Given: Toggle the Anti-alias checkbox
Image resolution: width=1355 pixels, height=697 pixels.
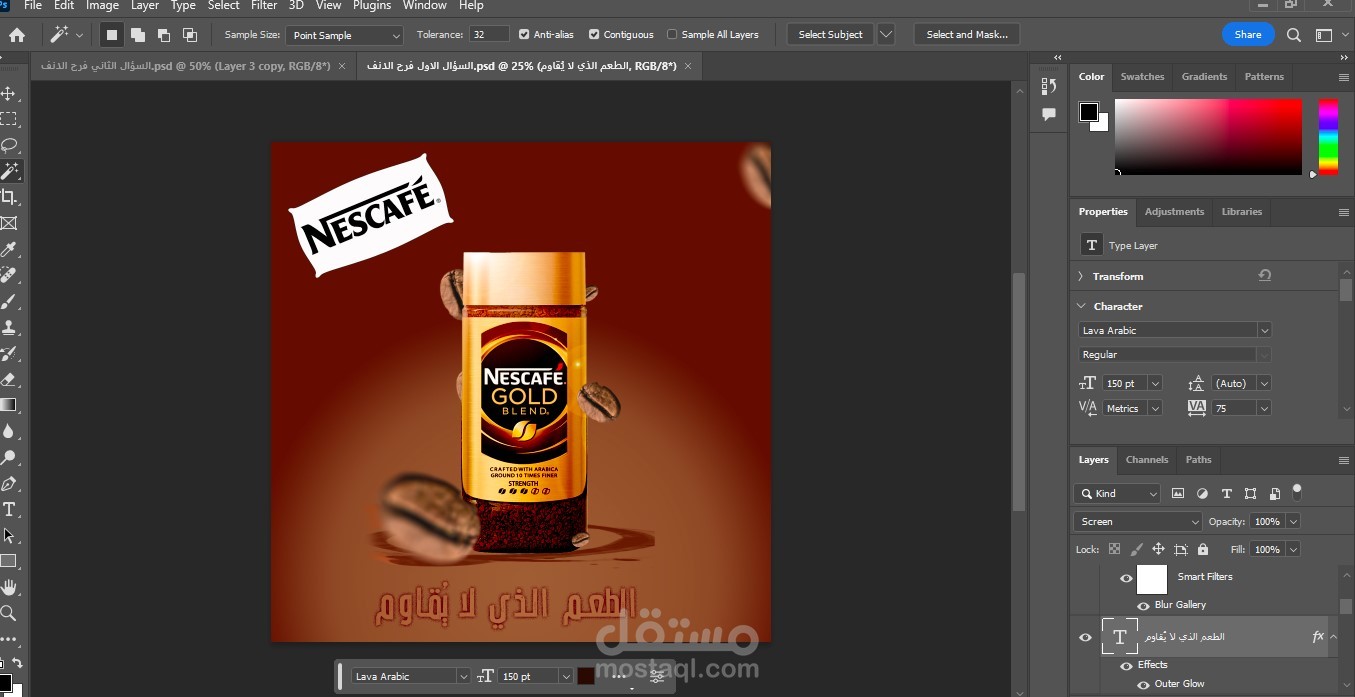Looking at the screenshot, I should pyautogui.click(x=524, y=34).
